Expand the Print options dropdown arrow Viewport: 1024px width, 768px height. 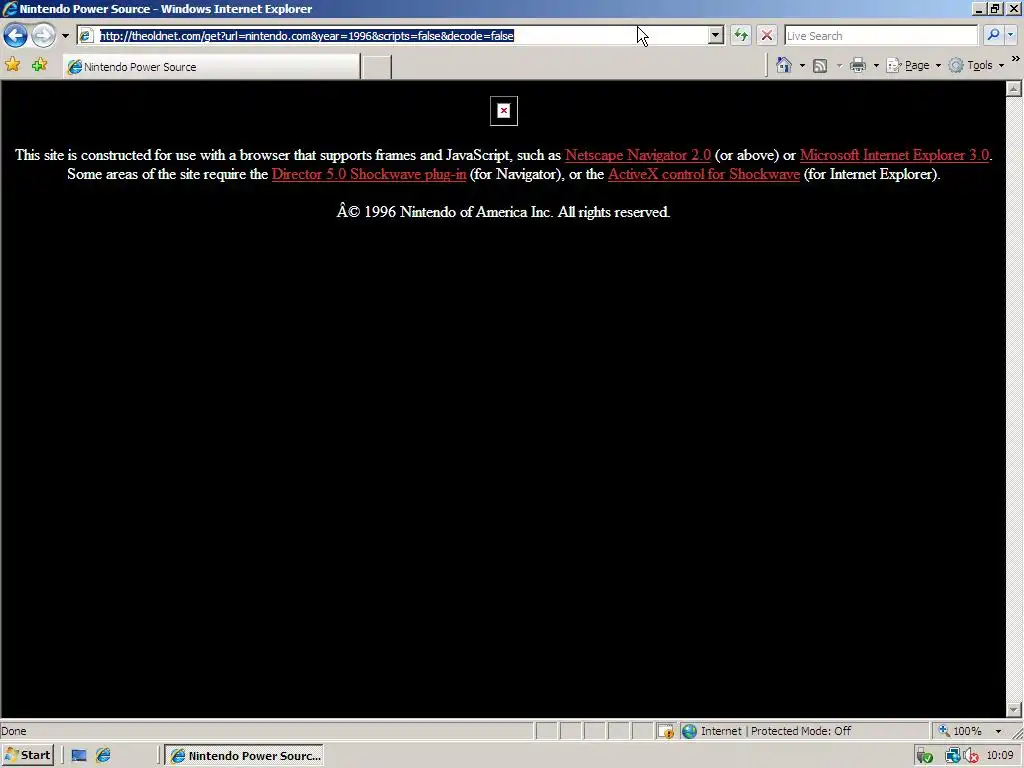tap(876, 65)
